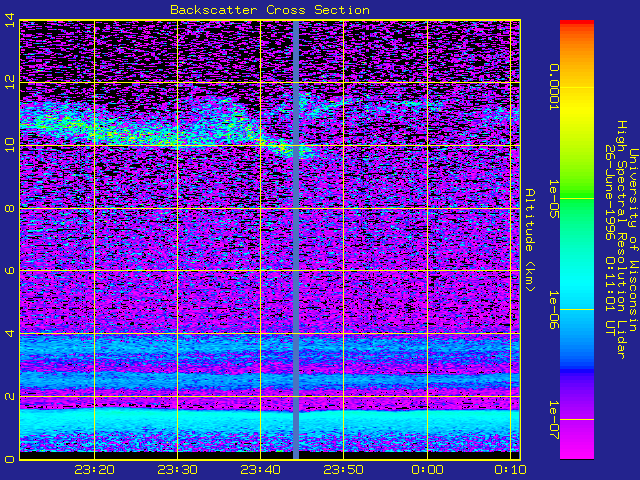Click the "High Spectral Resolution Lidar" text
The height and width of the screenshot is (480, 640).
click(x=621, y=240)
